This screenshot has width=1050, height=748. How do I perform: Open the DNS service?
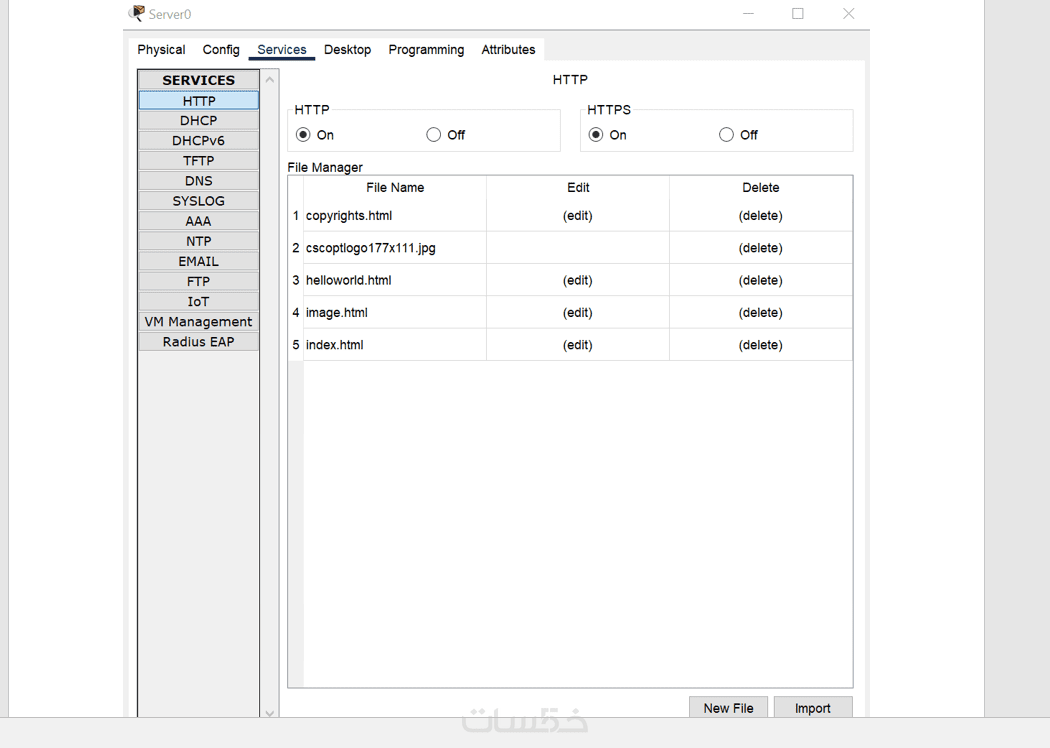[x=199, y=181]
